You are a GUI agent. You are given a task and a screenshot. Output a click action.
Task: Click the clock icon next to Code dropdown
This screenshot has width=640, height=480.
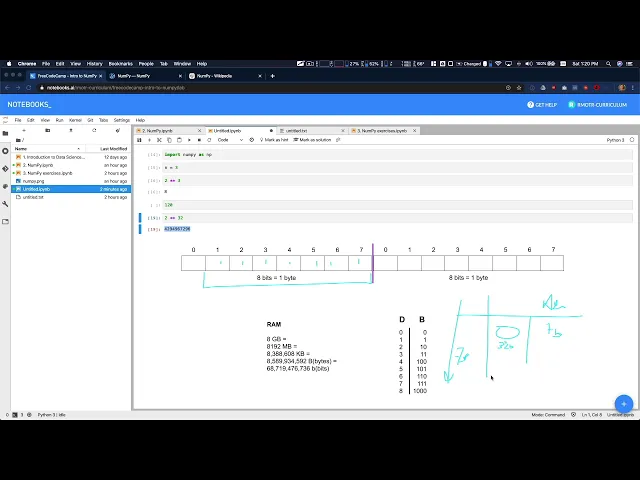click(x=251, y=140)
